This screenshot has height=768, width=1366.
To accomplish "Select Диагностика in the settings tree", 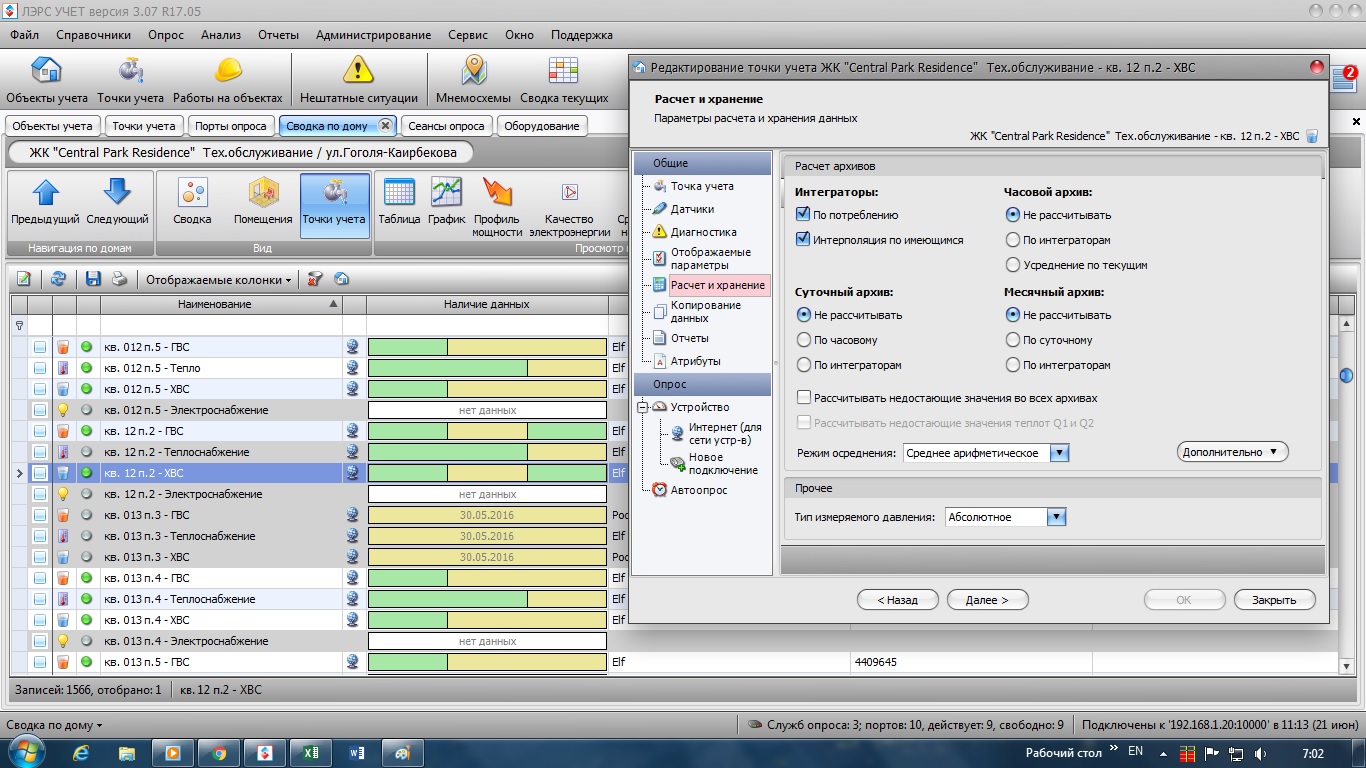I will coord(703,232).
